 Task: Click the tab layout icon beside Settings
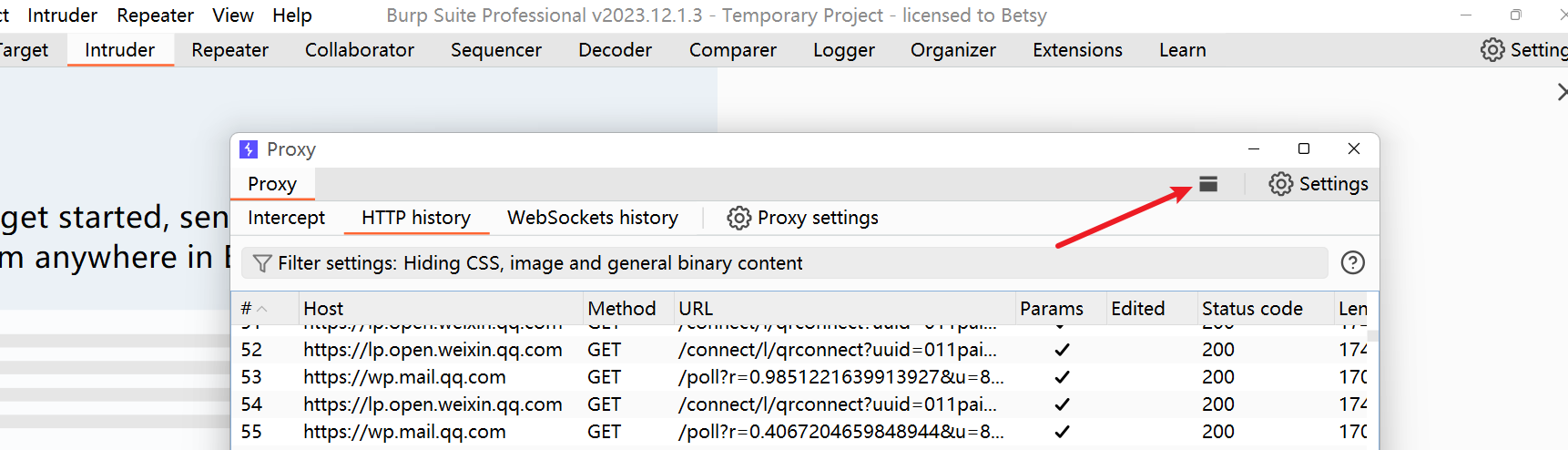tap(1208, 184)
